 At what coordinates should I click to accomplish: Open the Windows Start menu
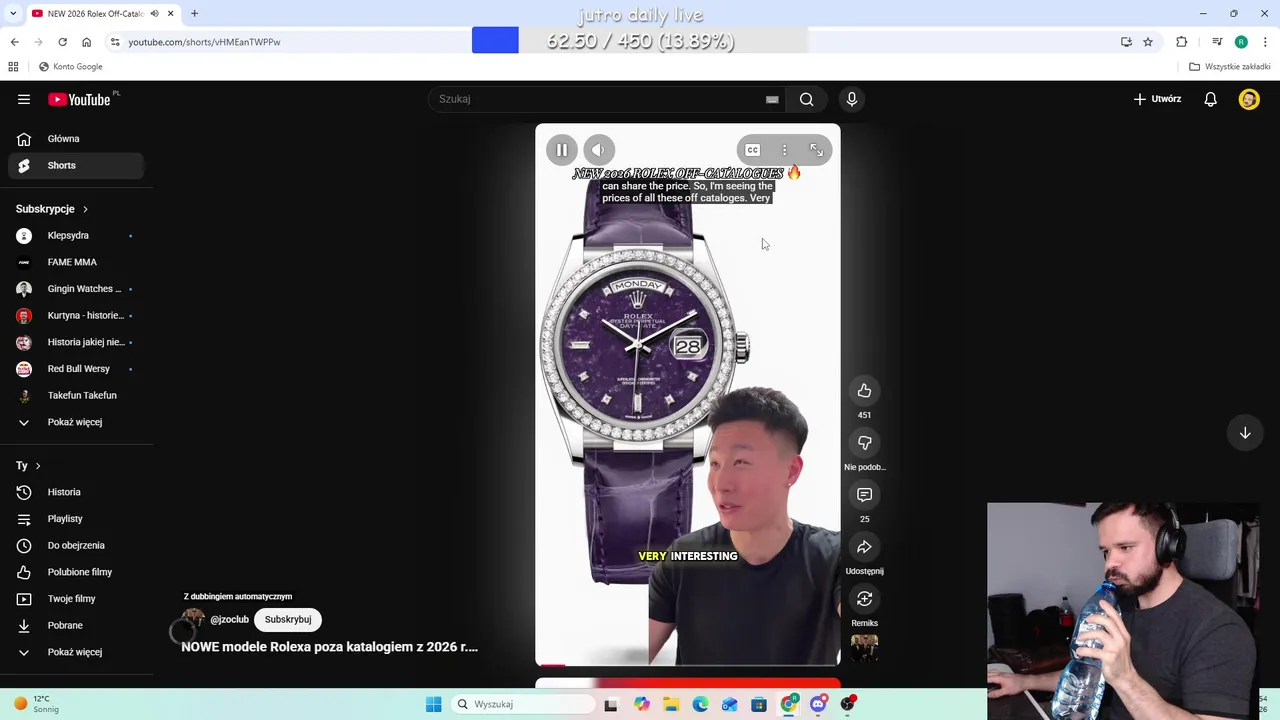(433, 704)
